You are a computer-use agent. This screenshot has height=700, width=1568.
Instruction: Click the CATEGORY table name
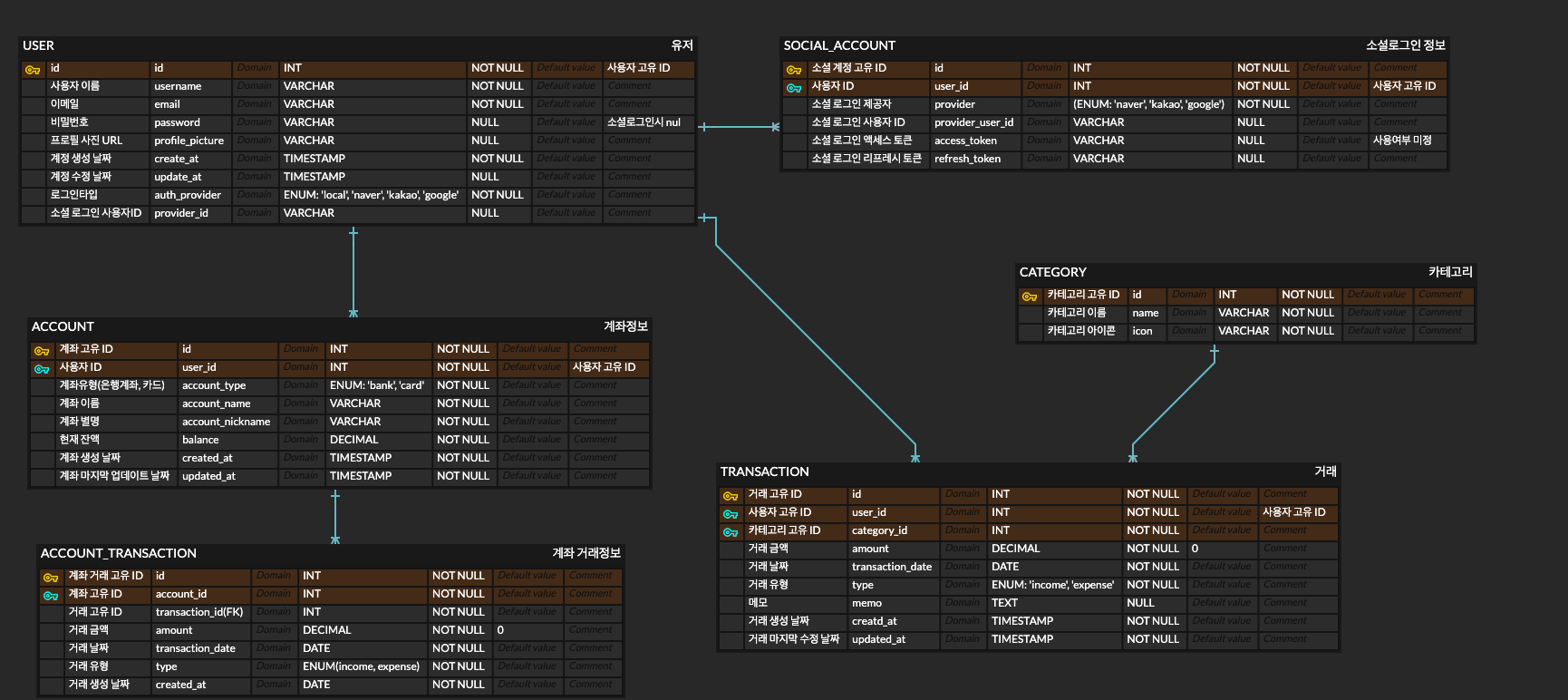pyautogui.click(x=1052, y=272)
